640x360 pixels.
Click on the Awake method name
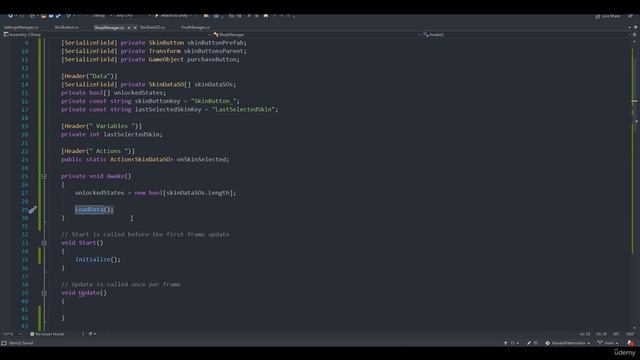(x=116, y=176)
